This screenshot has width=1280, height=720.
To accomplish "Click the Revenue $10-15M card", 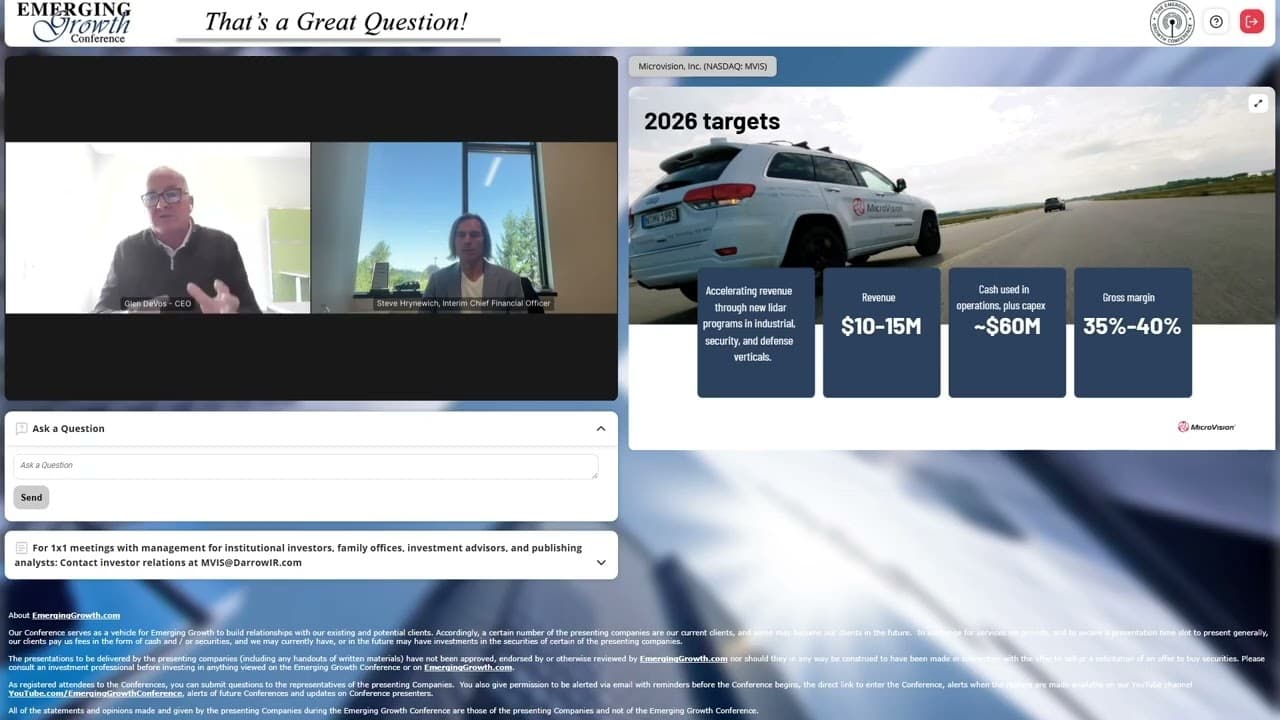I will (x=881, y=332).
